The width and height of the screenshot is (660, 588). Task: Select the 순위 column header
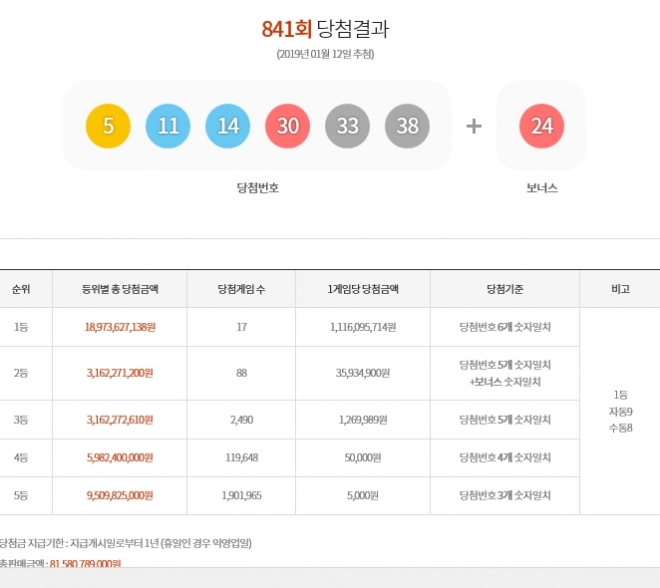pos(21,289)
